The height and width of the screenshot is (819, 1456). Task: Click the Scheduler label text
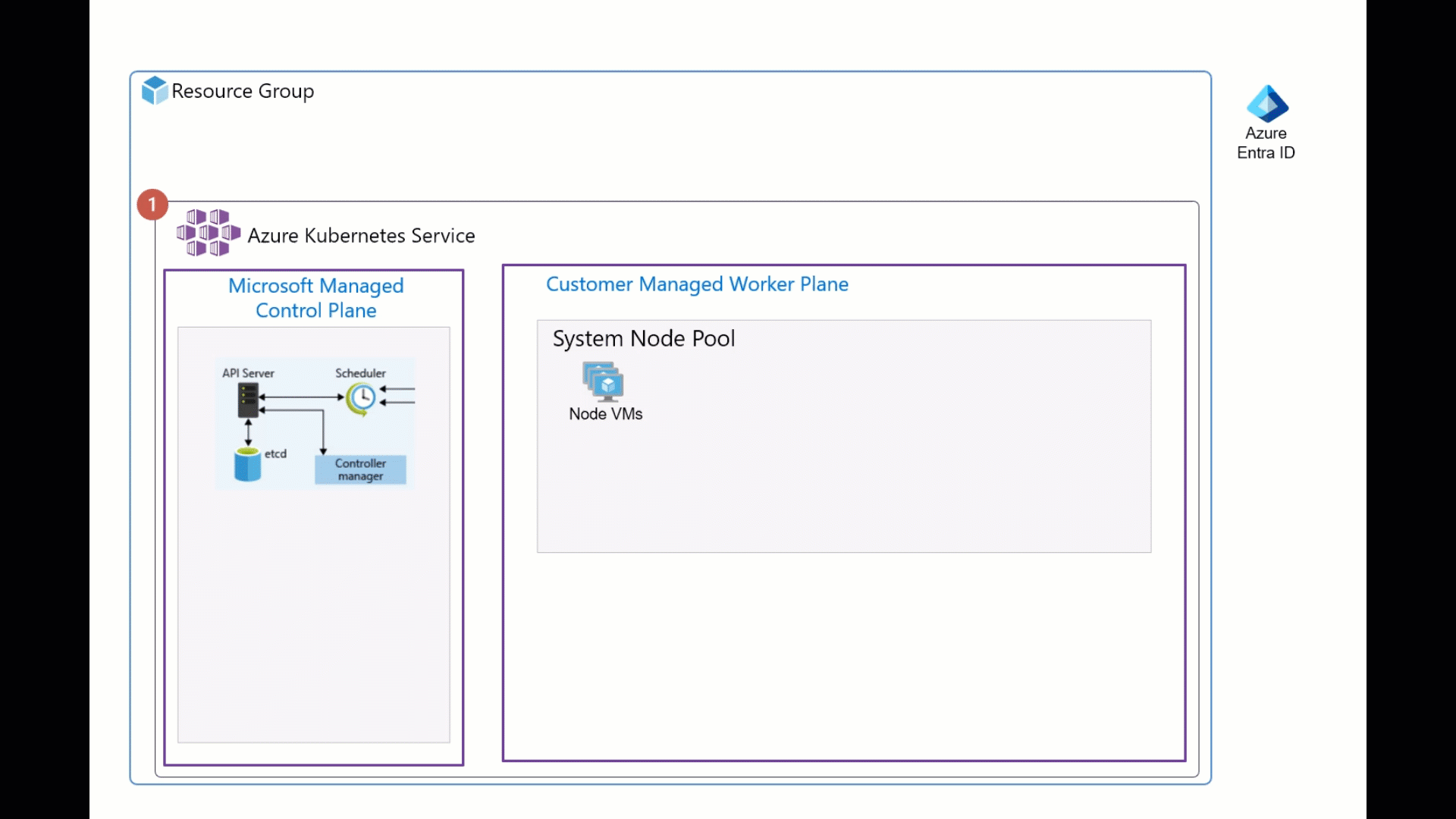pos(360,373)
